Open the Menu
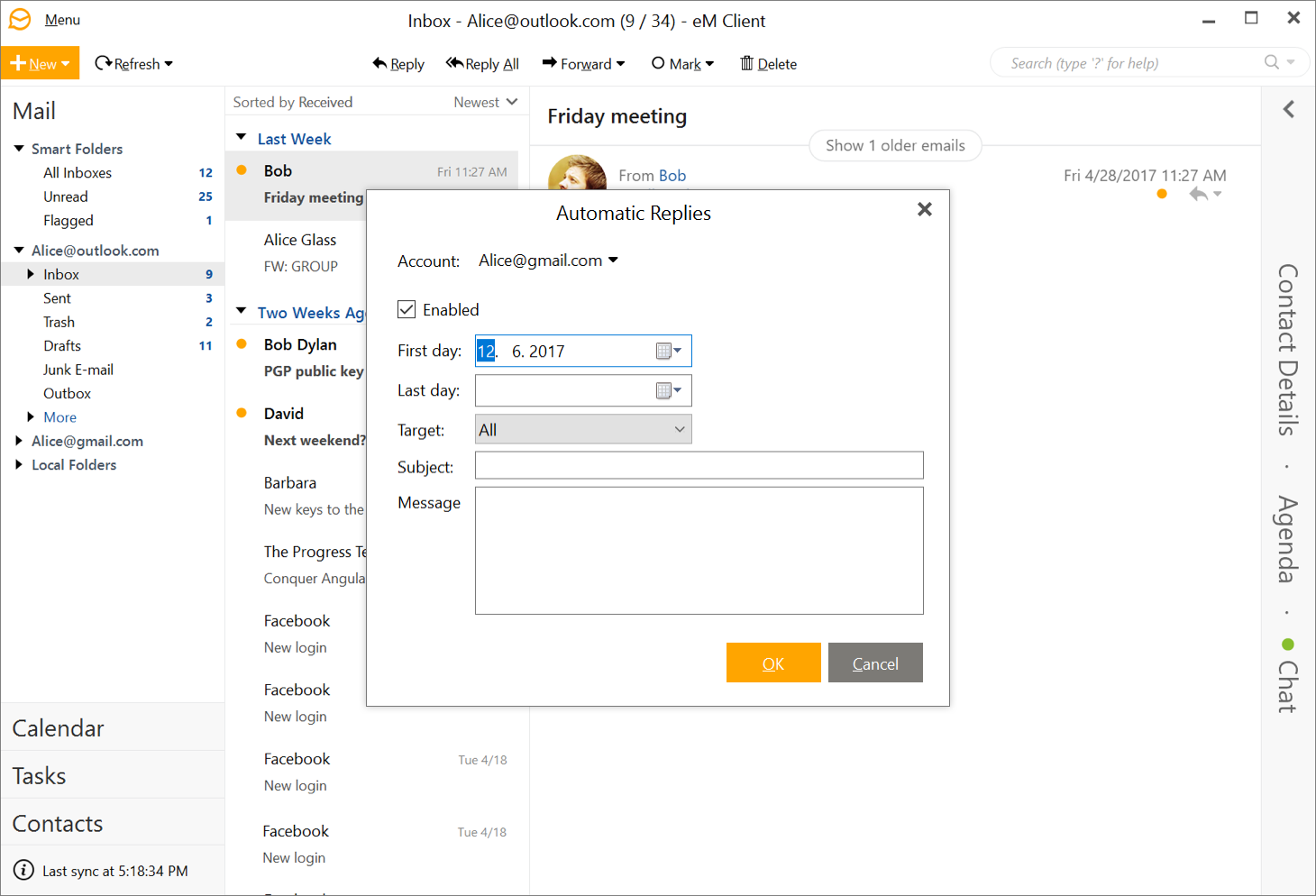1316x896 pixels. (62, 20)
